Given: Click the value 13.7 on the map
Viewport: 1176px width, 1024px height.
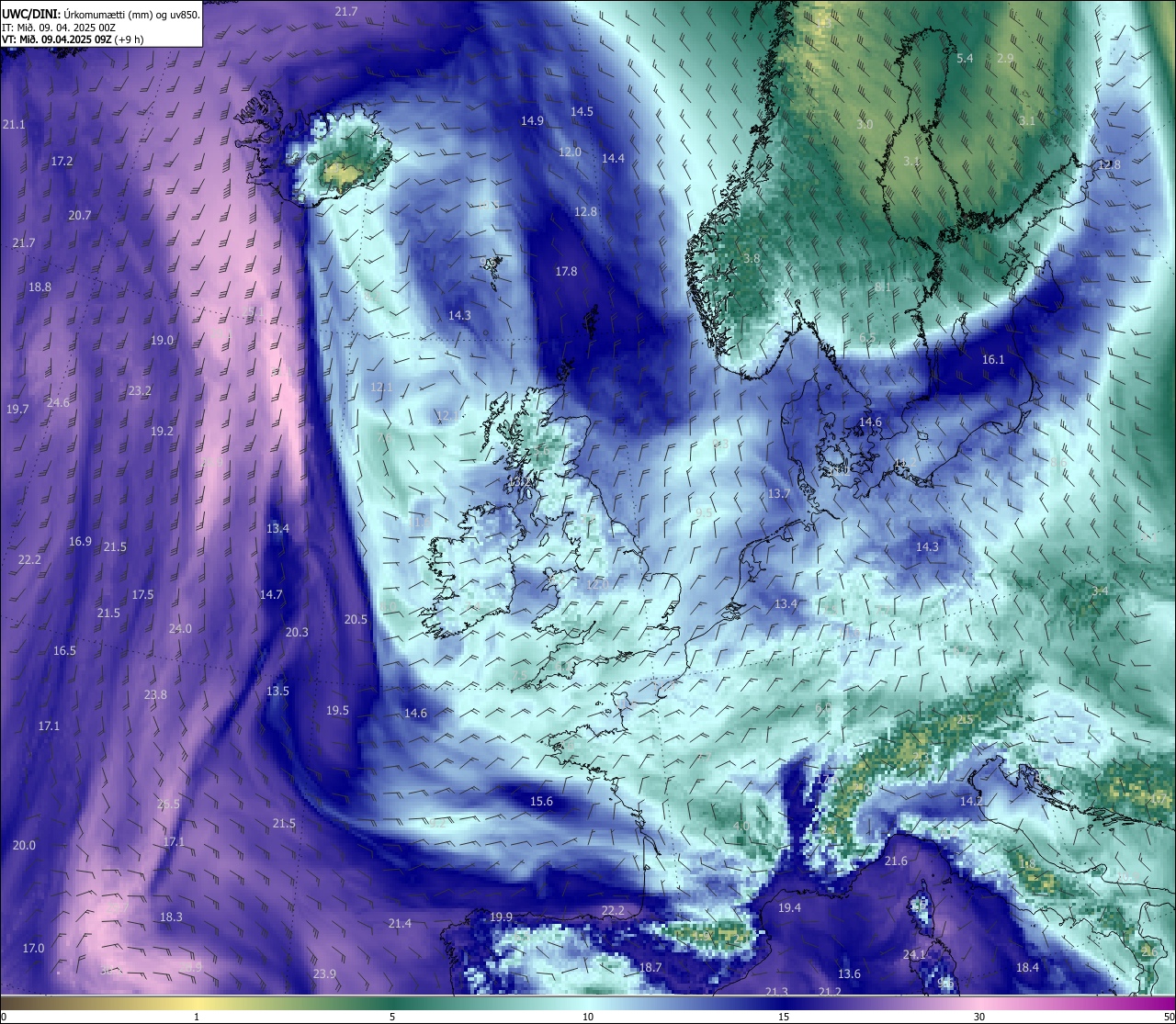Looking at the screenshot, I should (778, 493).
